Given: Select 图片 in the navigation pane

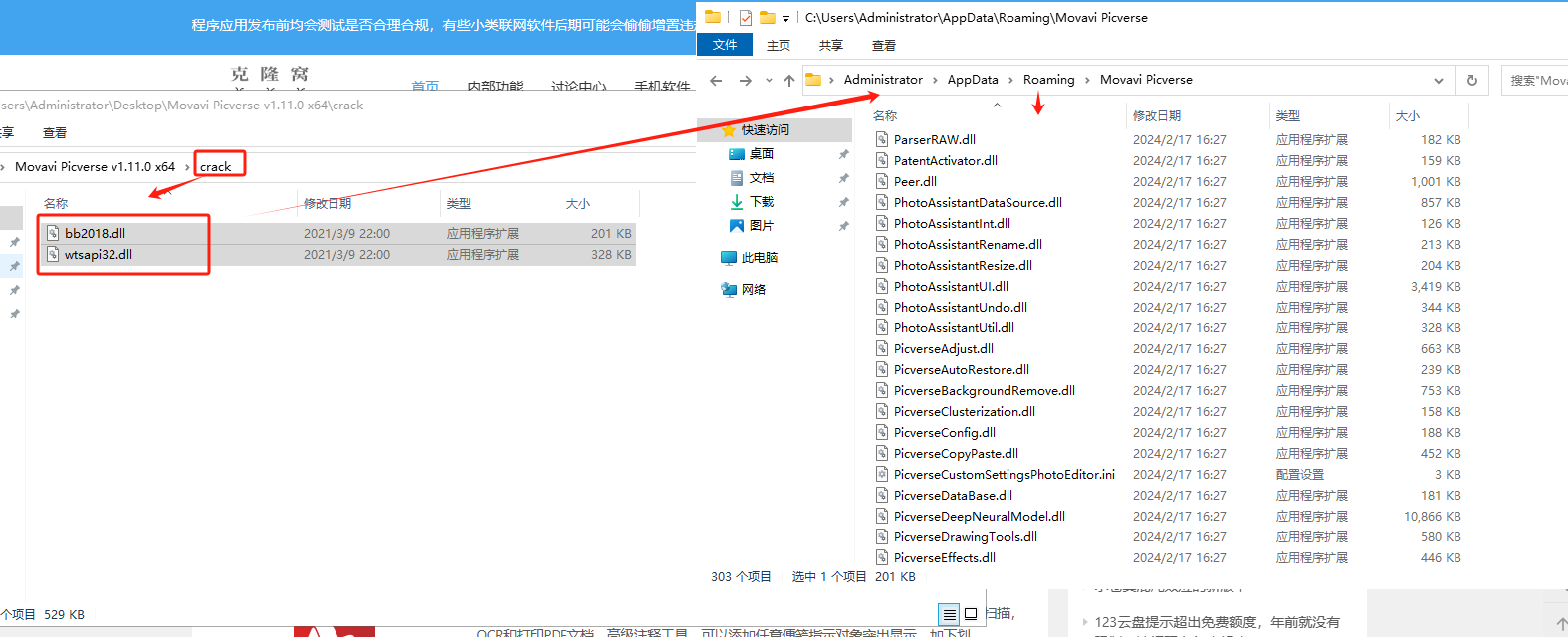Looking at the screenshot, I should [762, 225].
